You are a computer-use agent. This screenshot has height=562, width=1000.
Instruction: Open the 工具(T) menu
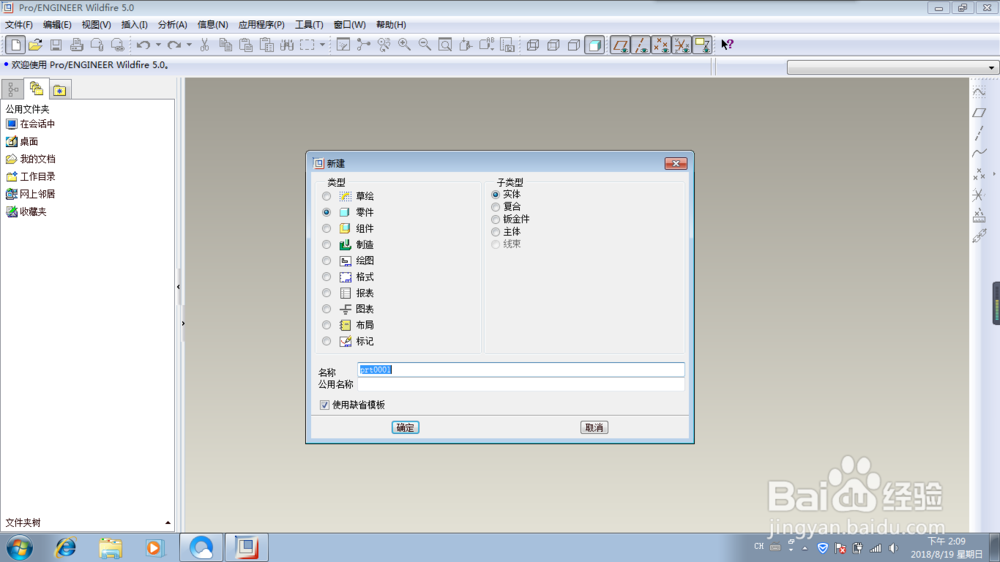pyautogui.click(x=309, y=25)
